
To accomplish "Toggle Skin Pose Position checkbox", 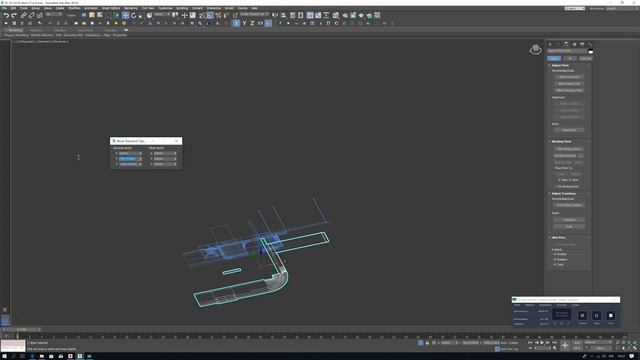I will pos(555,254).
